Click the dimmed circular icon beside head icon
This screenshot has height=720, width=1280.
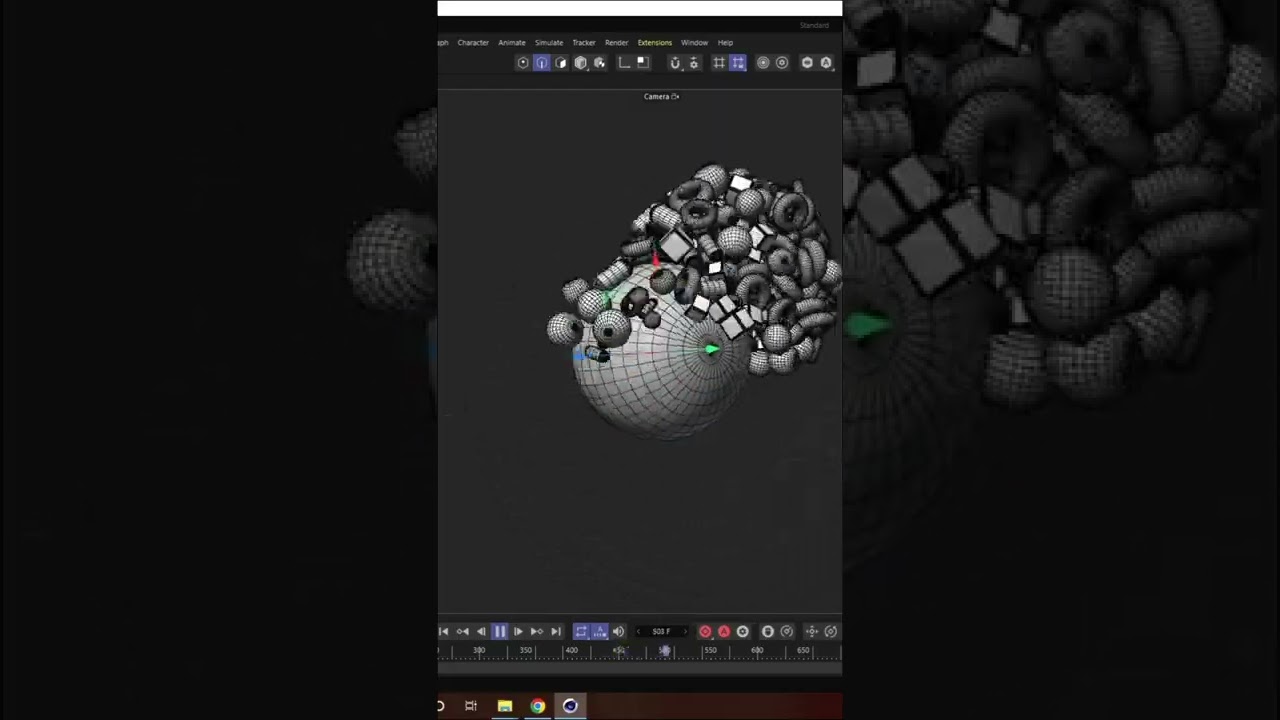[787, 632]
